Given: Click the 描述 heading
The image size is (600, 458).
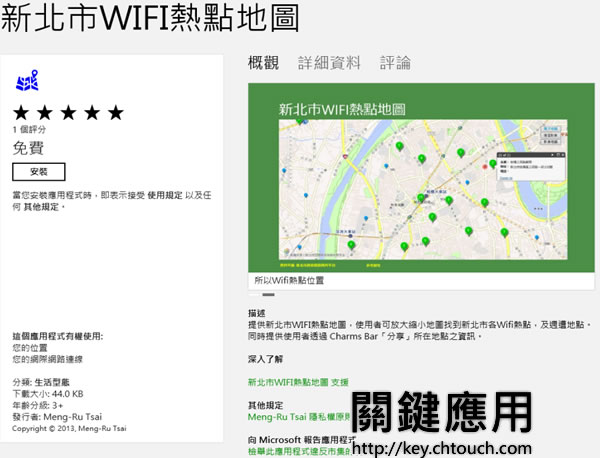Looking at the screenshot, I should [x=256, y=313].
